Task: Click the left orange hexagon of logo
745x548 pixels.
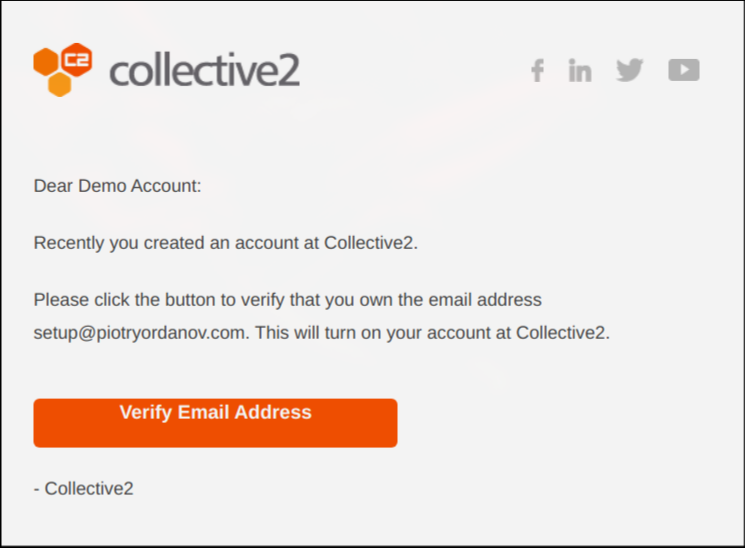Action: (x=46, y=62)
